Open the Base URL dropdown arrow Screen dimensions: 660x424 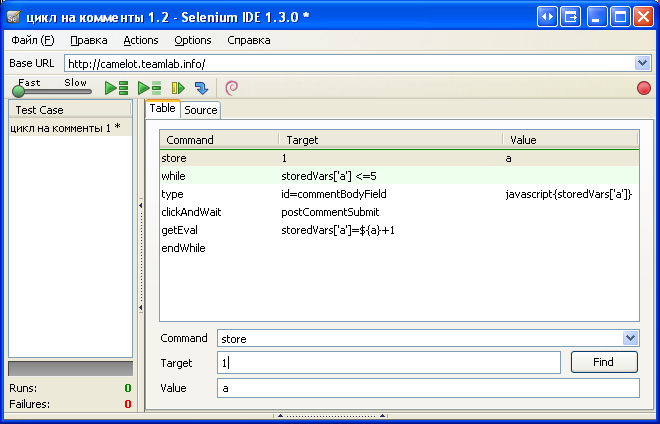pos(642,64)
